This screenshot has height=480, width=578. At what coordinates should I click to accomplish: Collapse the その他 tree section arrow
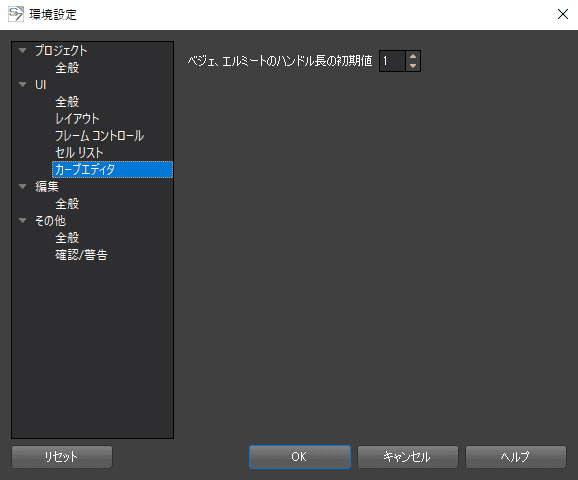23,220
